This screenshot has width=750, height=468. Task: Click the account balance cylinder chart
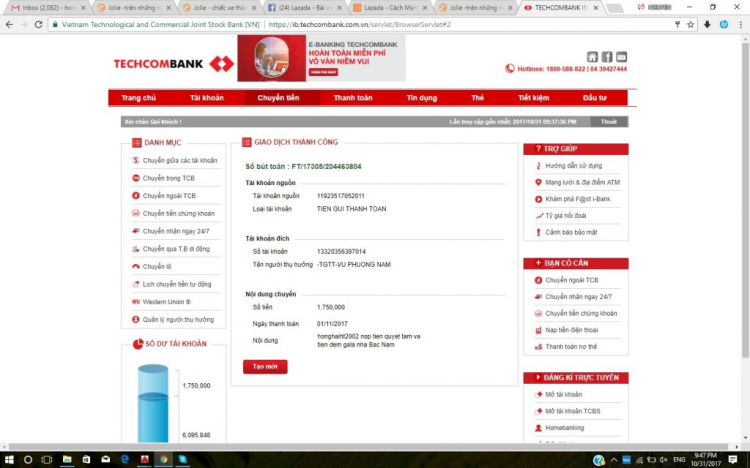[x=153, y=403]
